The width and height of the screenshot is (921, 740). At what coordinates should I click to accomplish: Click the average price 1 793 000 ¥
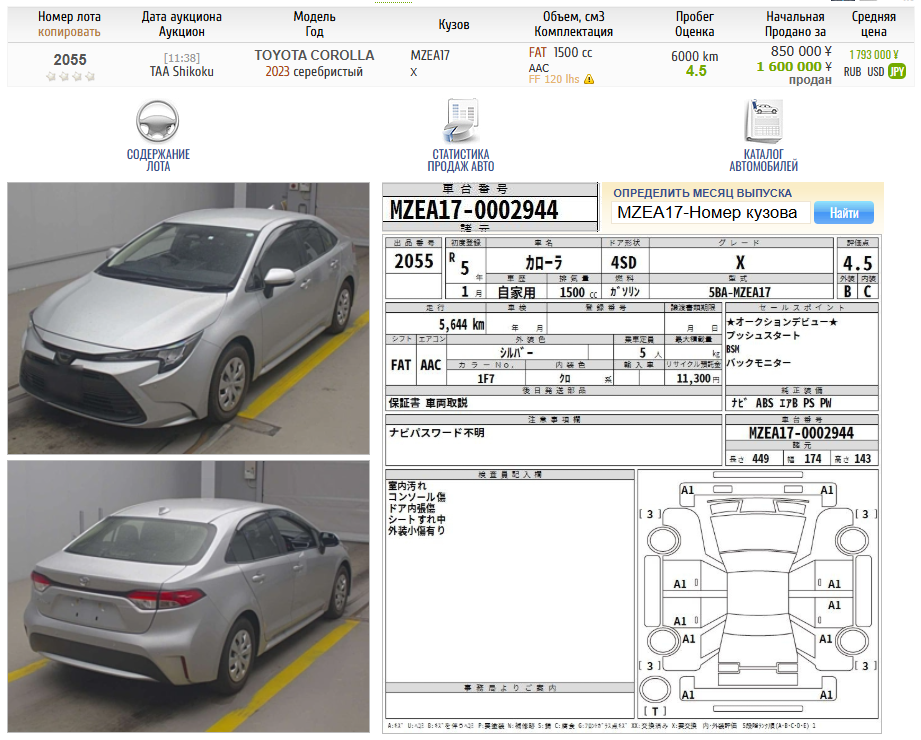pos(873,56)
